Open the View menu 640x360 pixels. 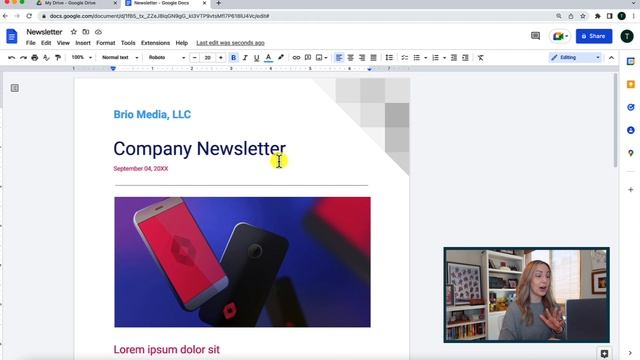63,43
